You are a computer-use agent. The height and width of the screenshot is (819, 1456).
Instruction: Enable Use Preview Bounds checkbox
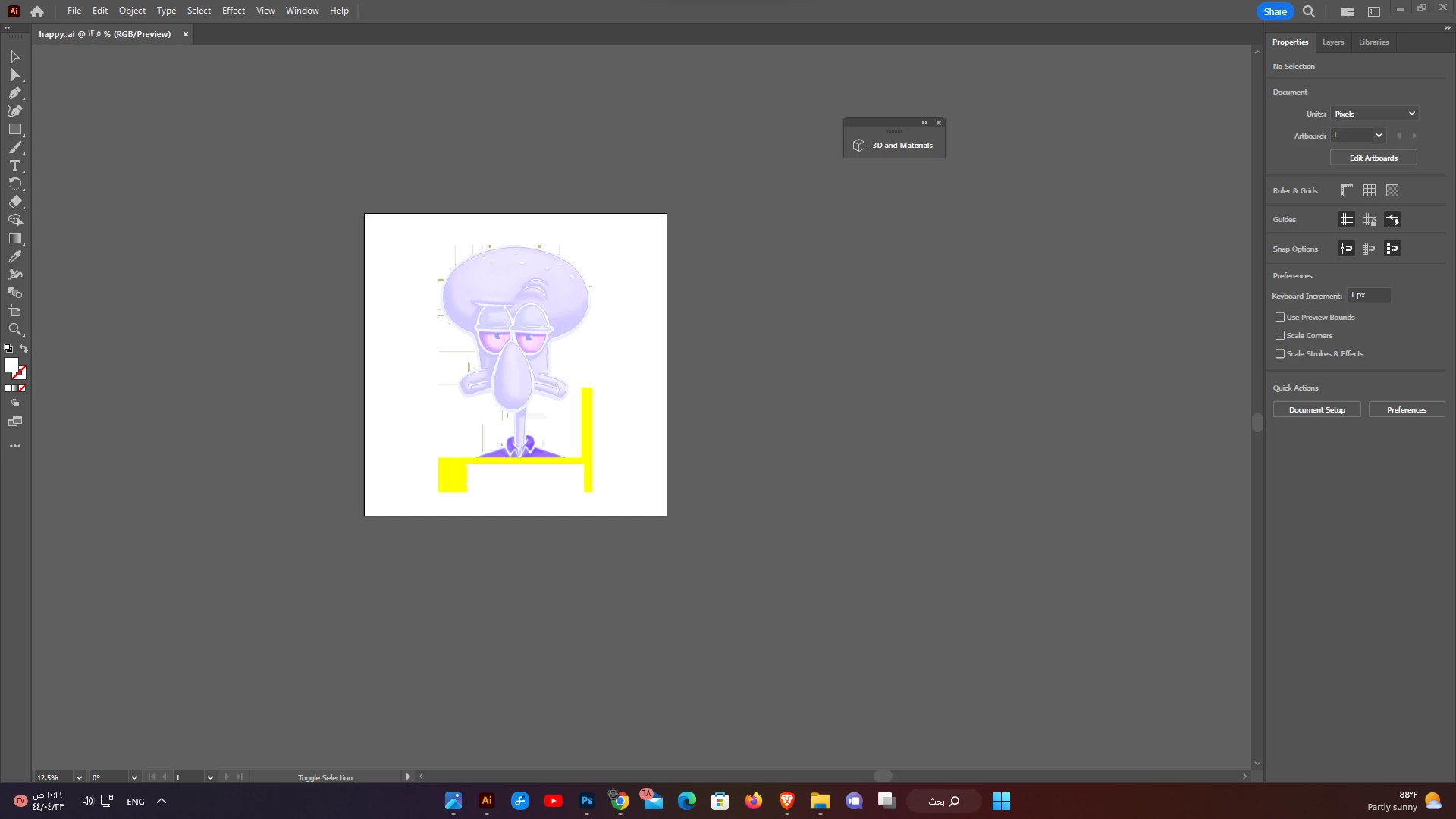click(x=1280, y=318)
